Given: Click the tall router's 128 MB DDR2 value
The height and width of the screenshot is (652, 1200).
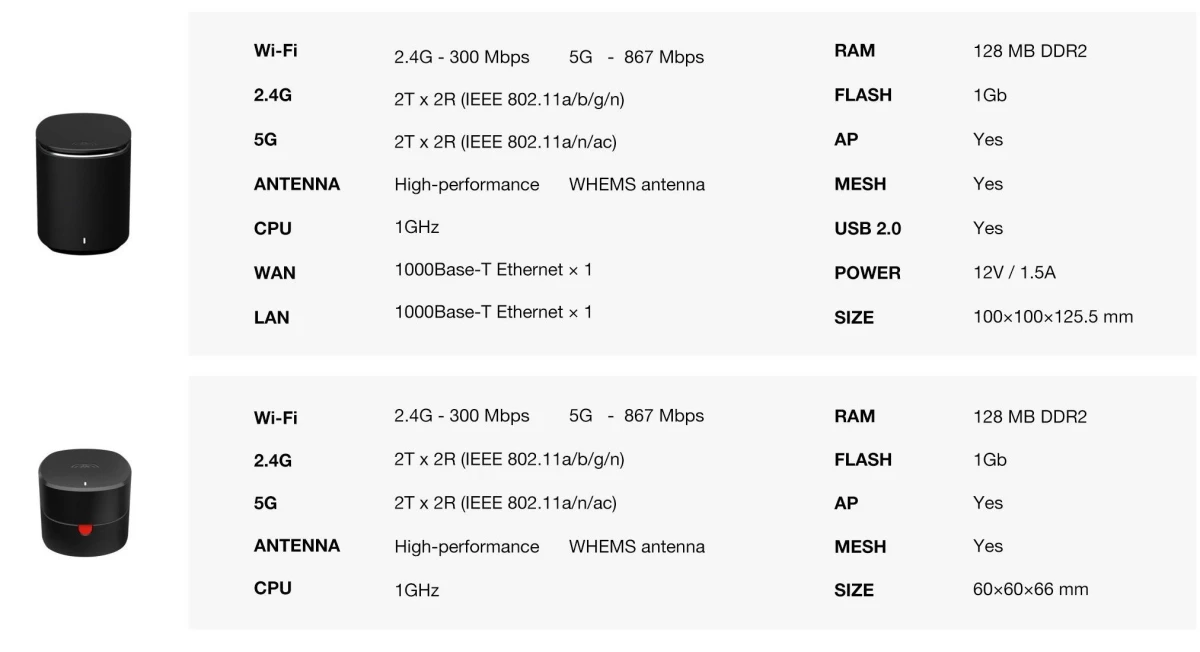Looking at the screenshot, I should 1029,51.
